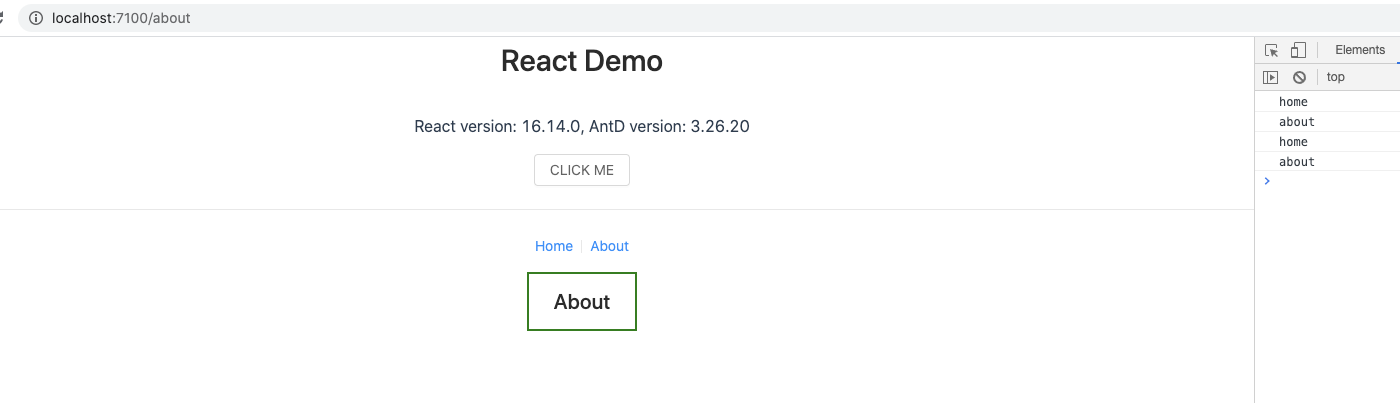Click the green bordered About box
Screen dimensions: 1400x403
pos(582,301)
